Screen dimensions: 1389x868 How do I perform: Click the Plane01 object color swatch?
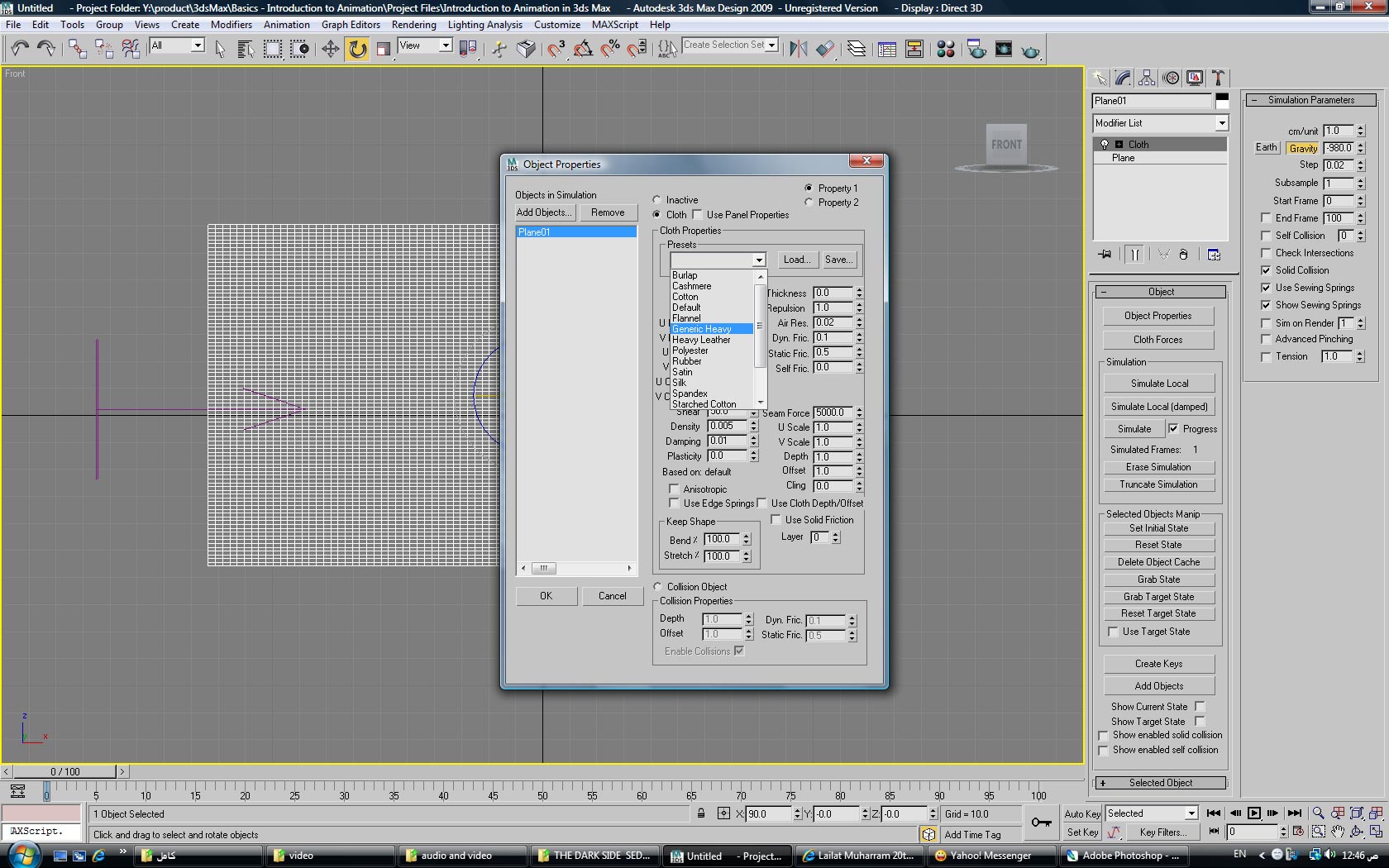pyautogui.click(x=1222, y=101)
